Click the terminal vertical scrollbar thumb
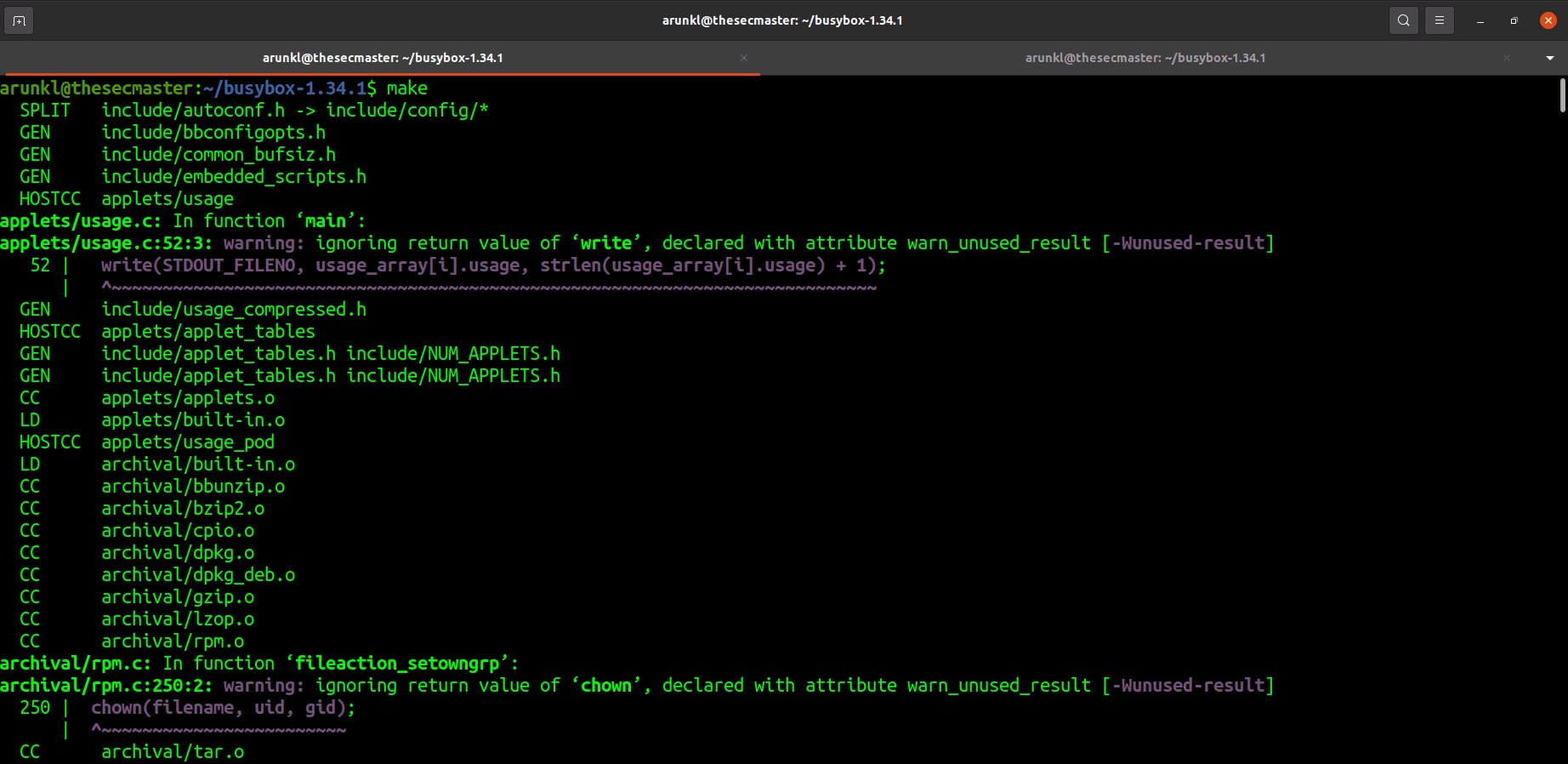This screenshot has width=1568, height=764. click(x=1563, y=95)
